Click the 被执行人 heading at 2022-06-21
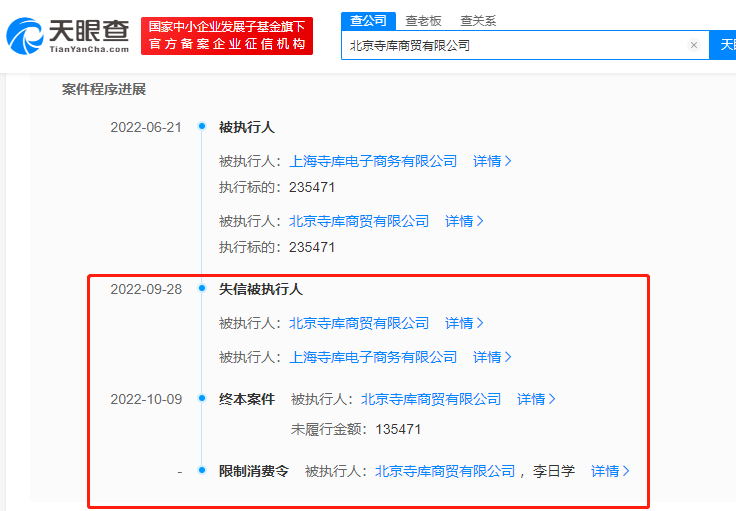 pyautogui.click(x=246, y=127)
